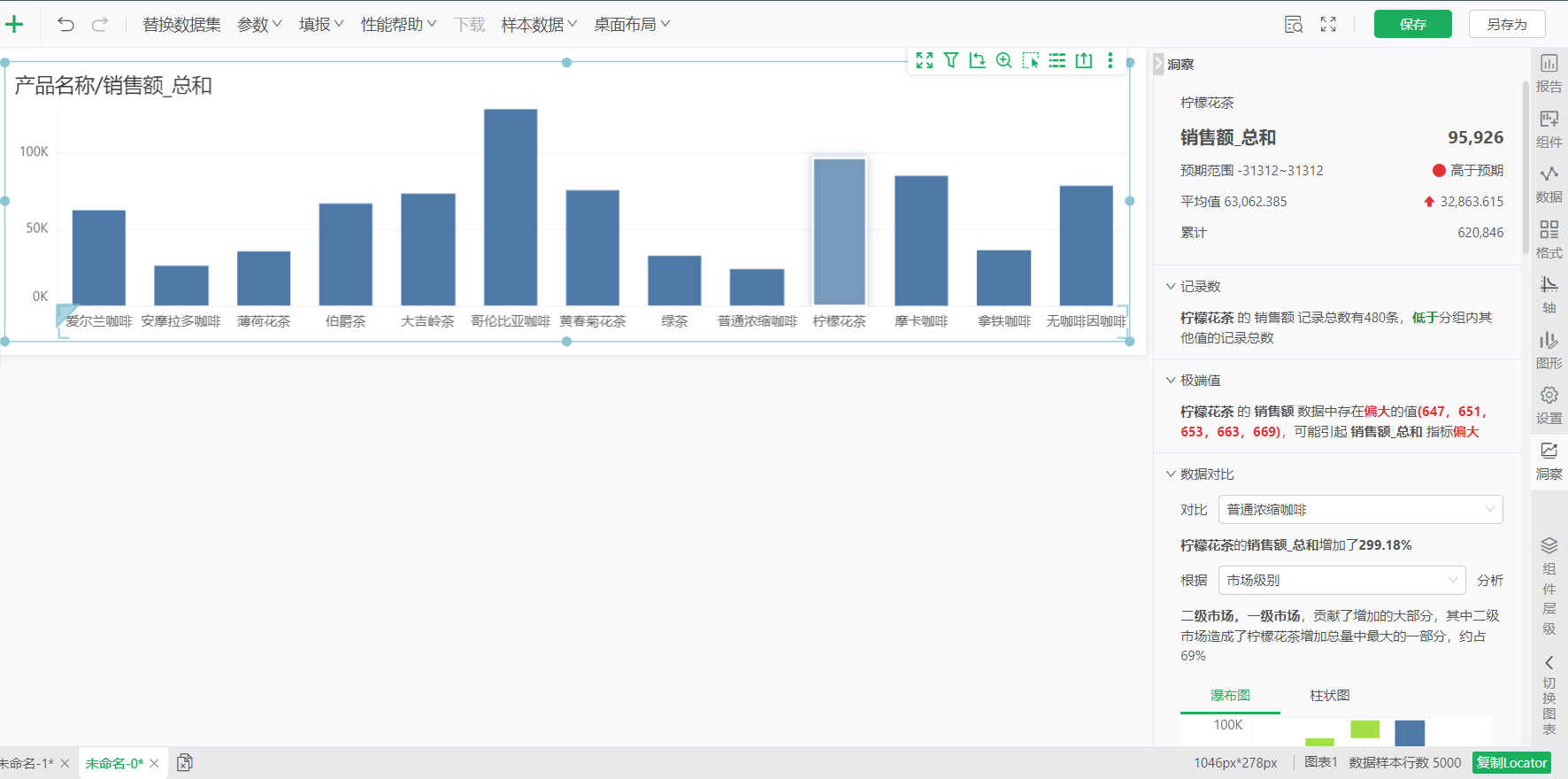Maximize the chart using its toolbar expand icon

(925, 60)
